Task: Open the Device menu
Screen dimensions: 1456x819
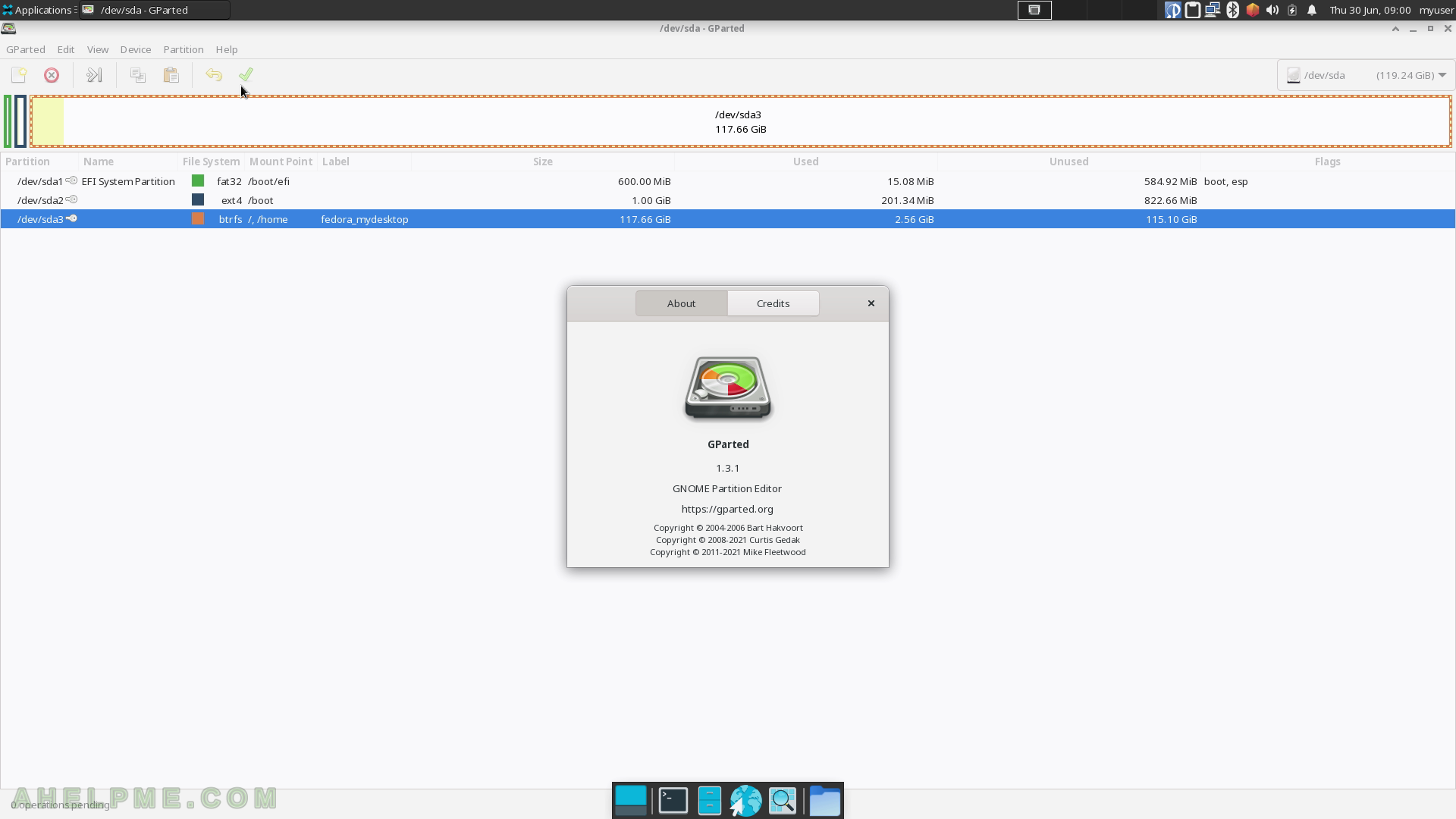Action: coord(136,49)
